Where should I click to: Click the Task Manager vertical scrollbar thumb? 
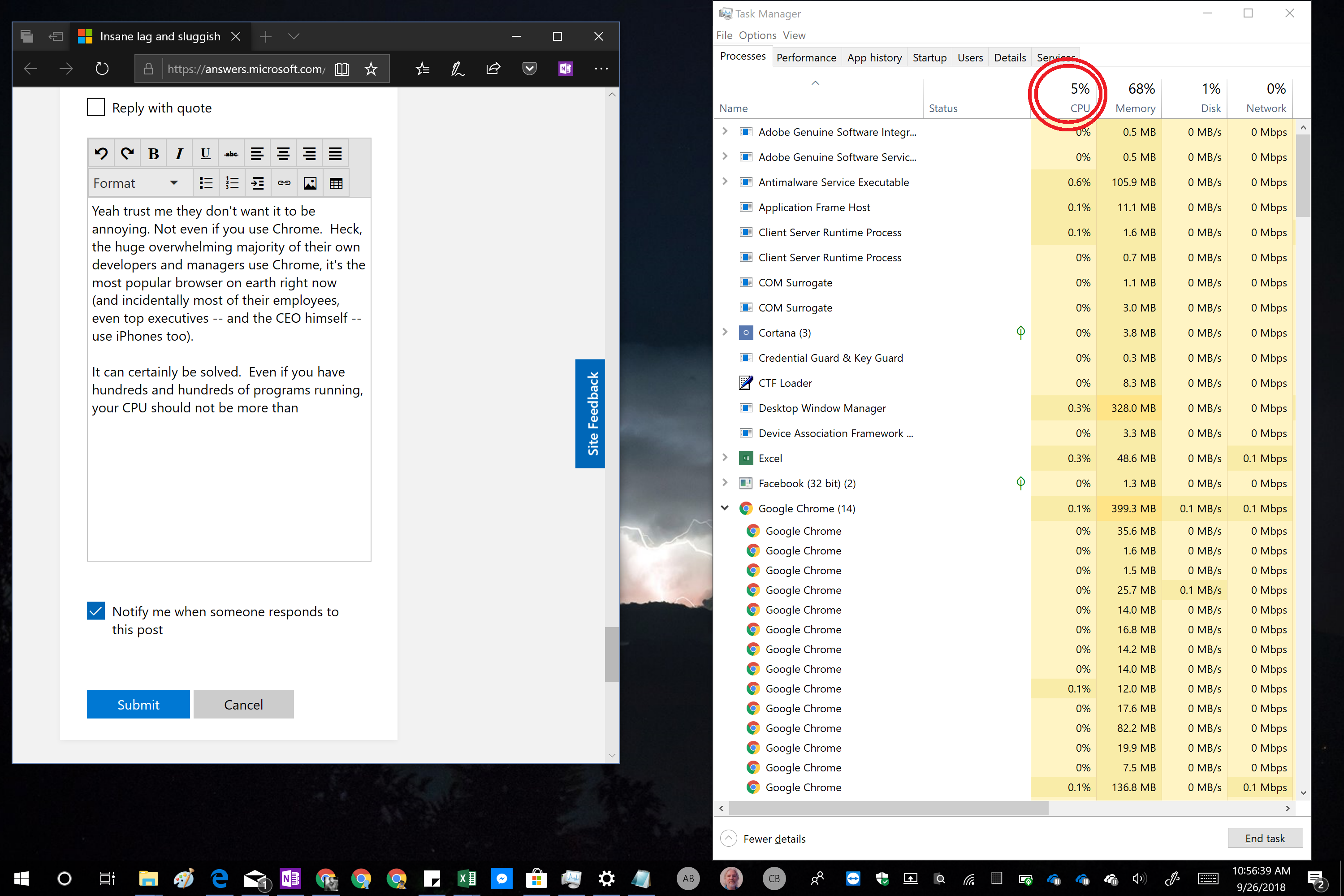tap(1303, 177)
